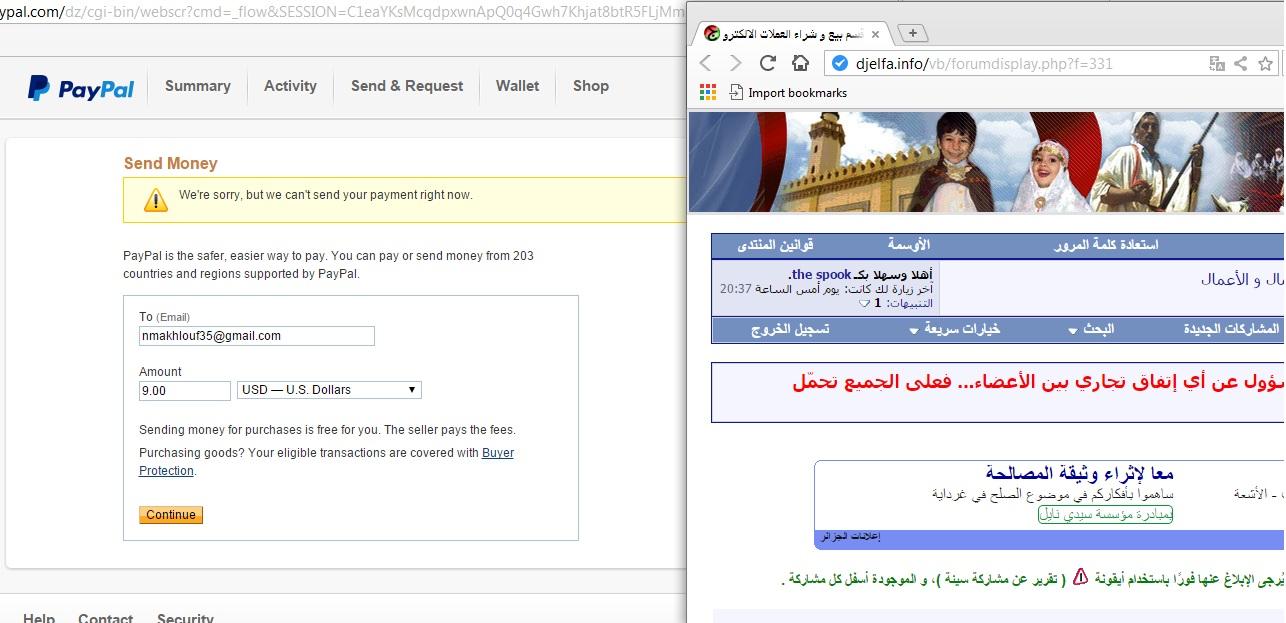
Task: Reload the djelfa.info page
Action: [768, 63]
